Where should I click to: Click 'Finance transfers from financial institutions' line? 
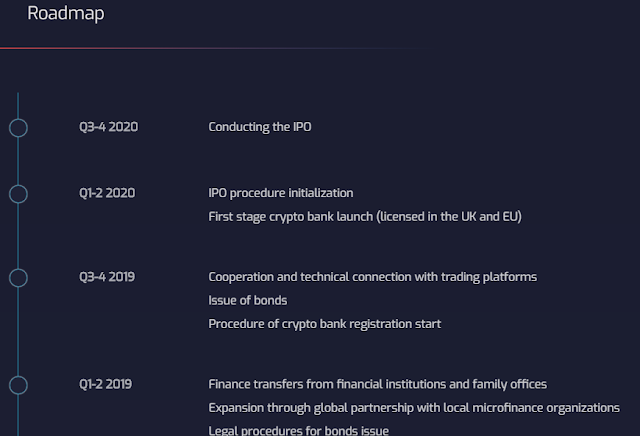[x=378, y=384]
